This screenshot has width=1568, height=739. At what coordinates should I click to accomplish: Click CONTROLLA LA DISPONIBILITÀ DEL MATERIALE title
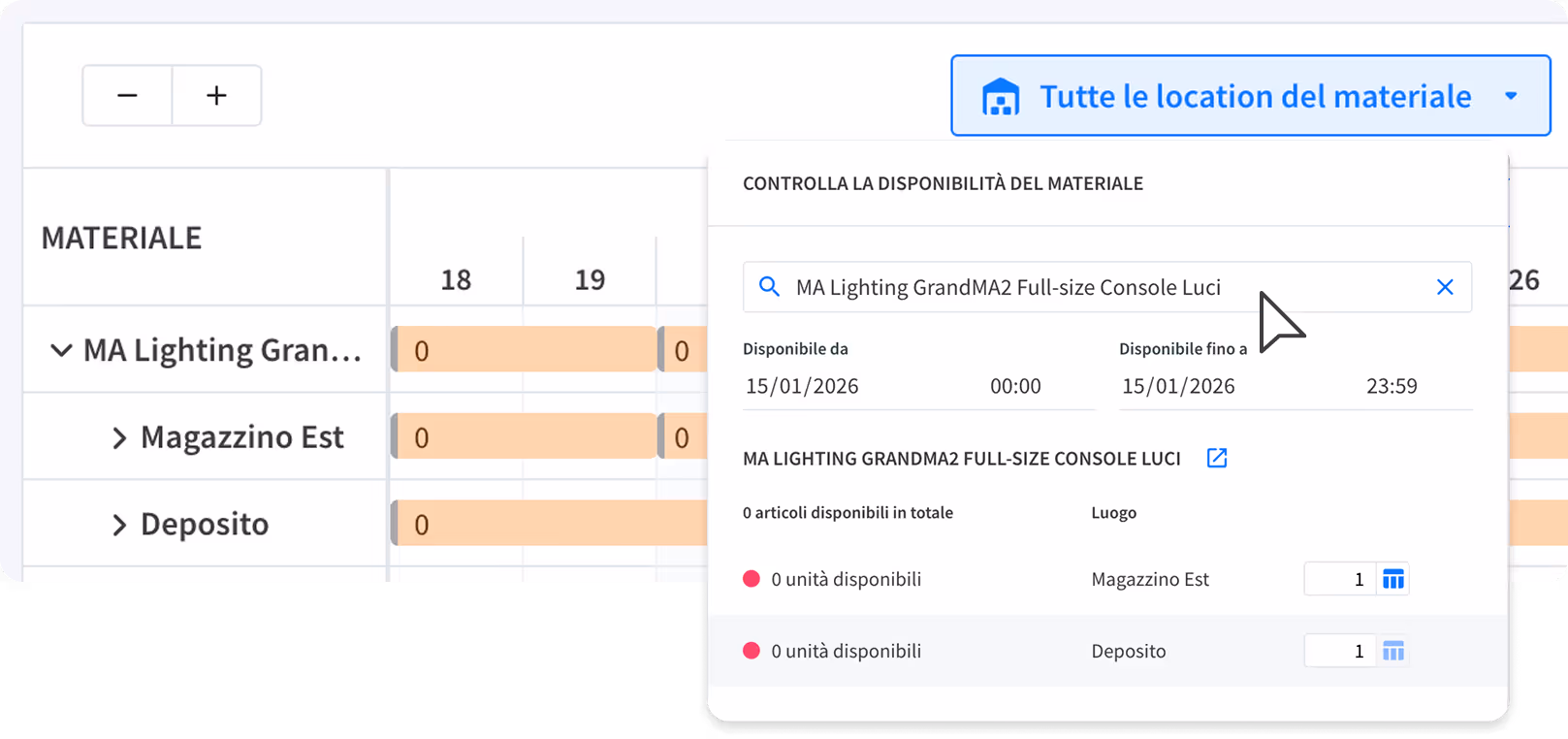943,183
